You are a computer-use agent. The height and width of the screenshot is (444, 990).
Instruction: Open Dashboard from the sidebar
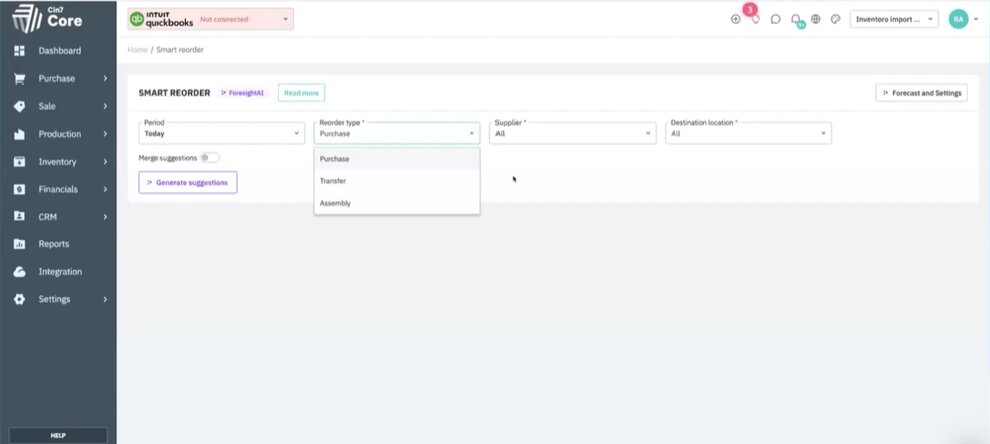point(59,51)
